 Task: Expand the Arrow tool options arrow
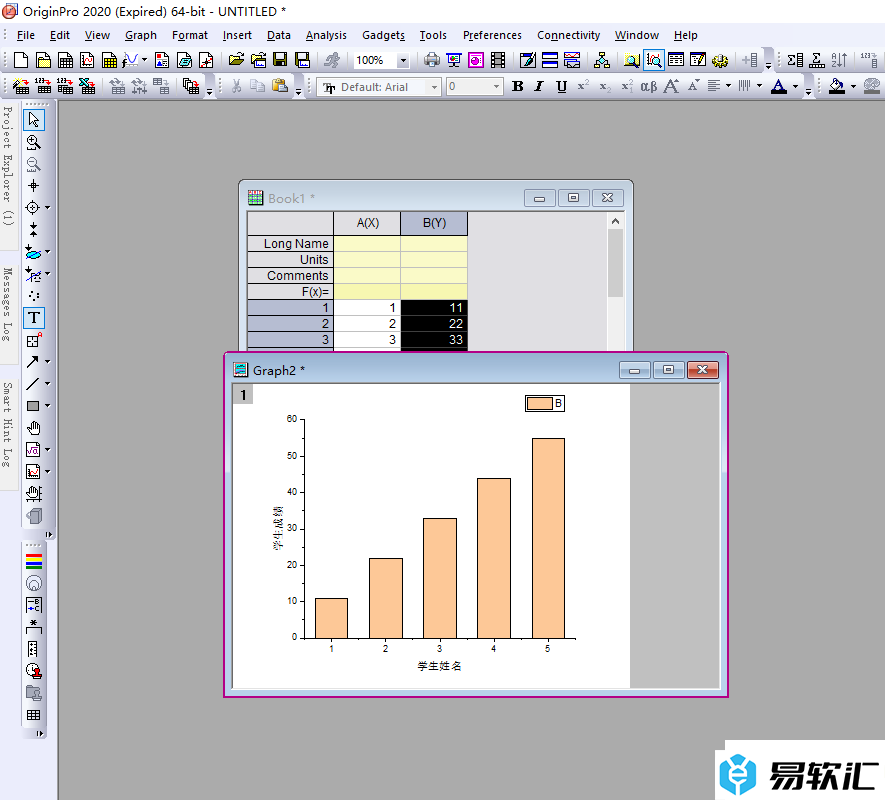(x=47, y=361)
